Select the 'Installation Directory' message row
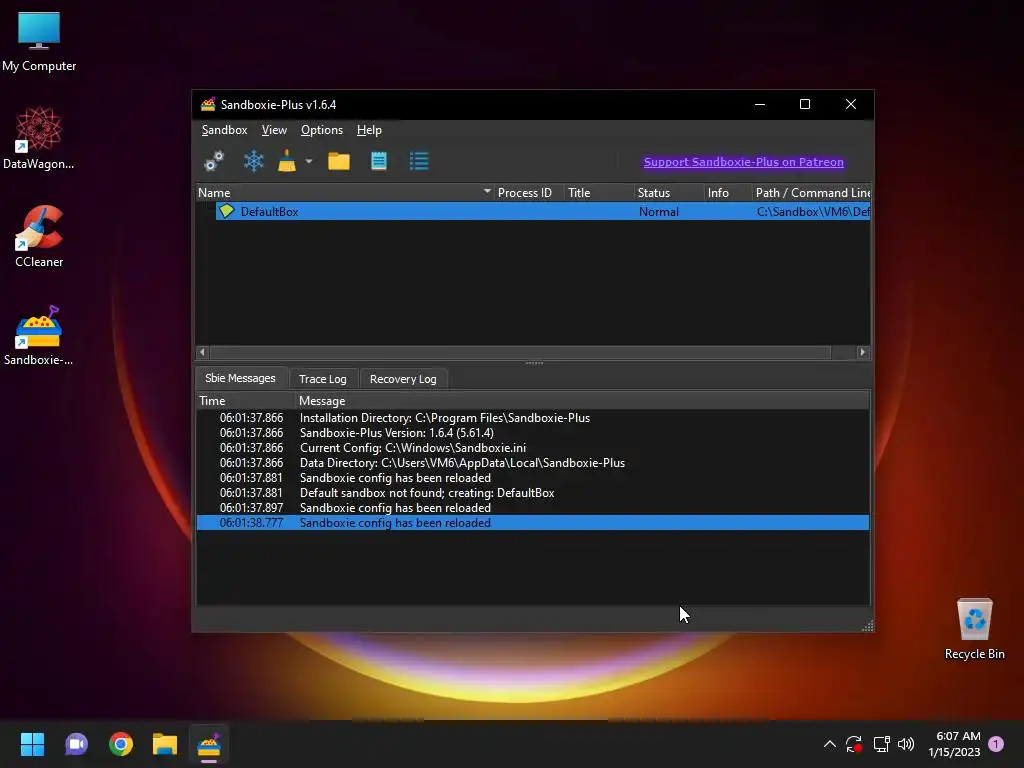 533,418
